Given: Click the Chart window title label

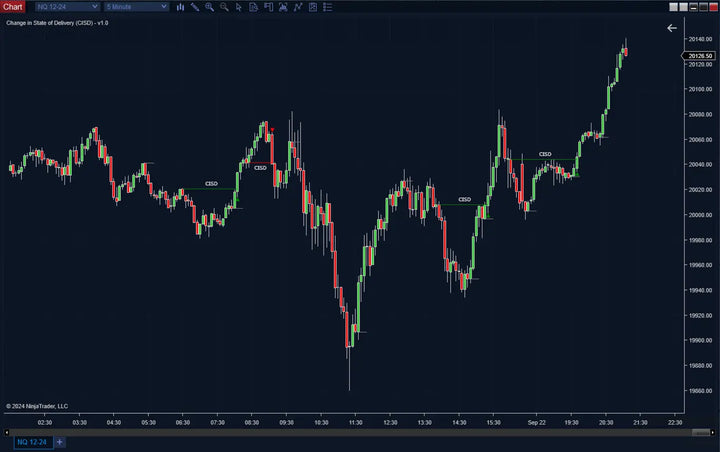Looking at the screenshot, I should [x=13, y=6].
